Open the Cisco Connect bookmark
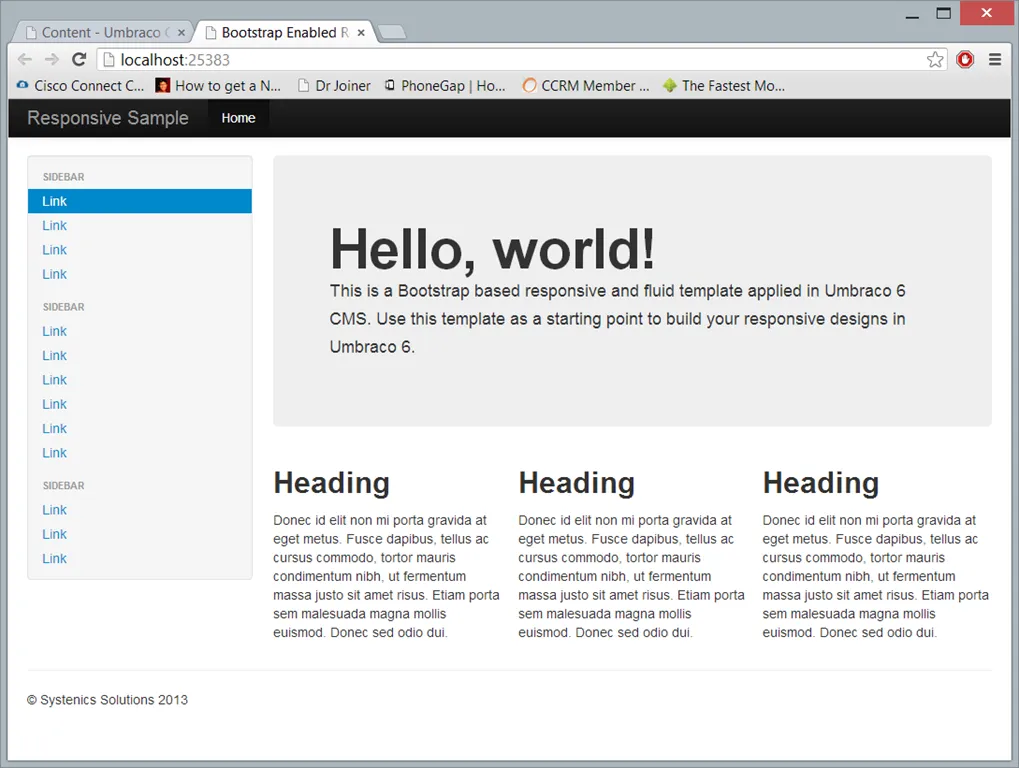The image size is (1019, 768). (81, 86)
